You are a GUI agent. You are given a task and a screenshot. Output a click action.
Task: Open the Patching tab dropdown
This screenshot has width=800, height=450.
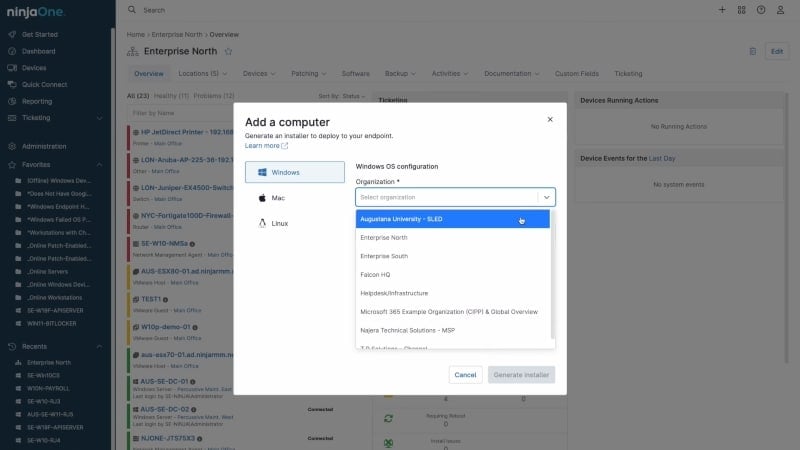click(308, 74)
